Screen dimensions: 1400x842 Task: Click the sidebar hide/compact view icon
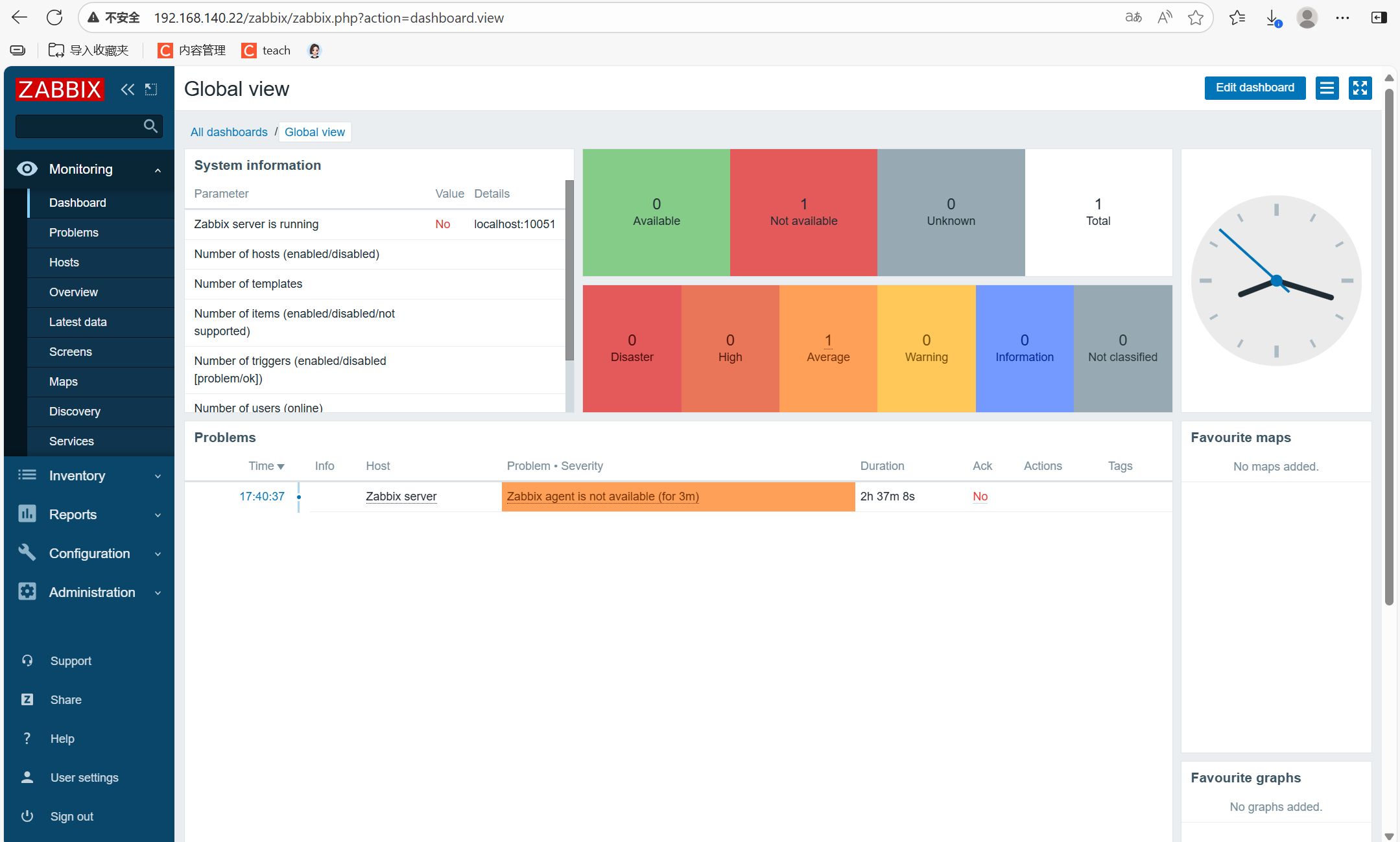tap(151, 89)
